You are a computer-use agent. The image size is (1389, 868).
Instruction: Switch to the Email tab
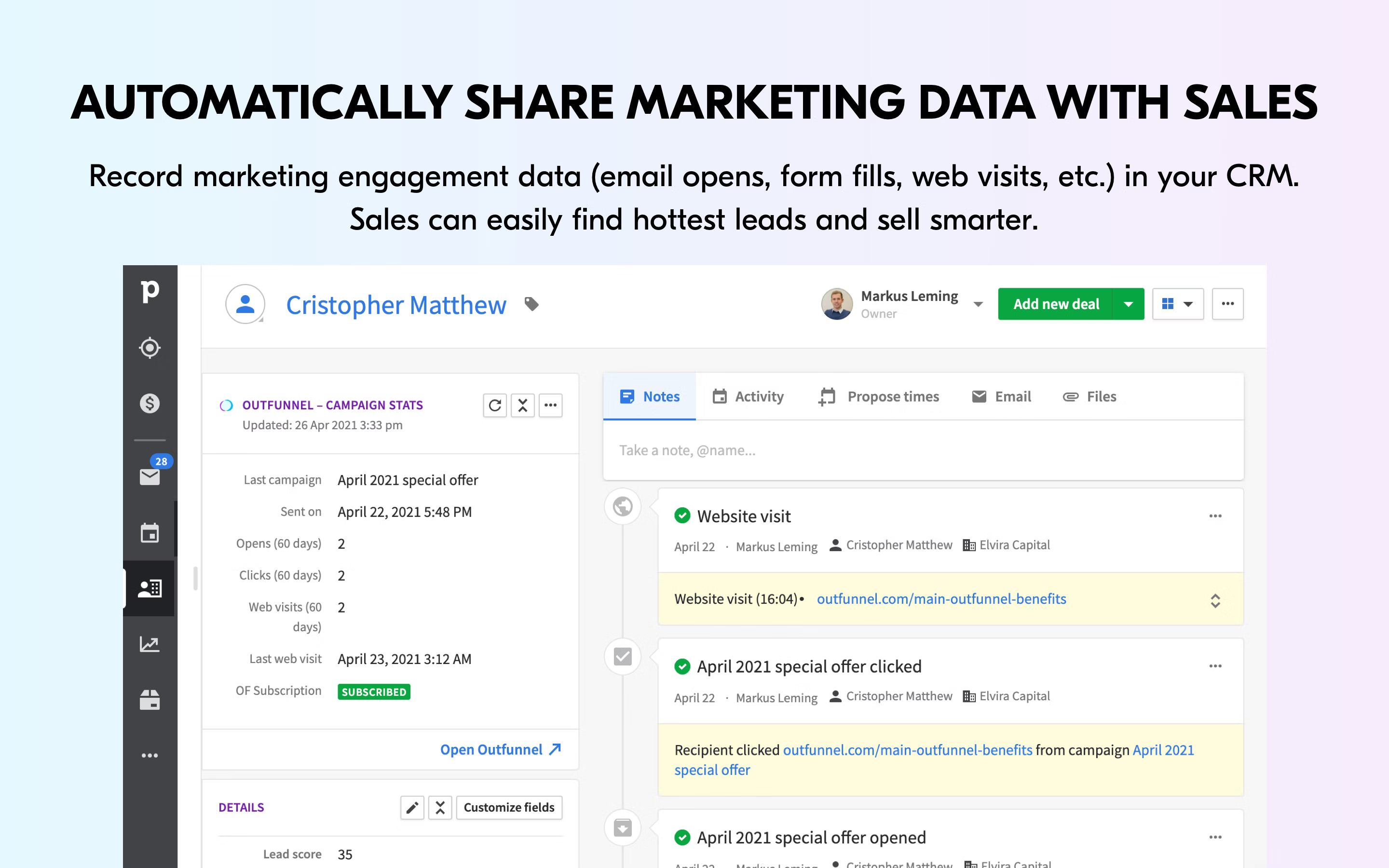tap(1002, 397)
